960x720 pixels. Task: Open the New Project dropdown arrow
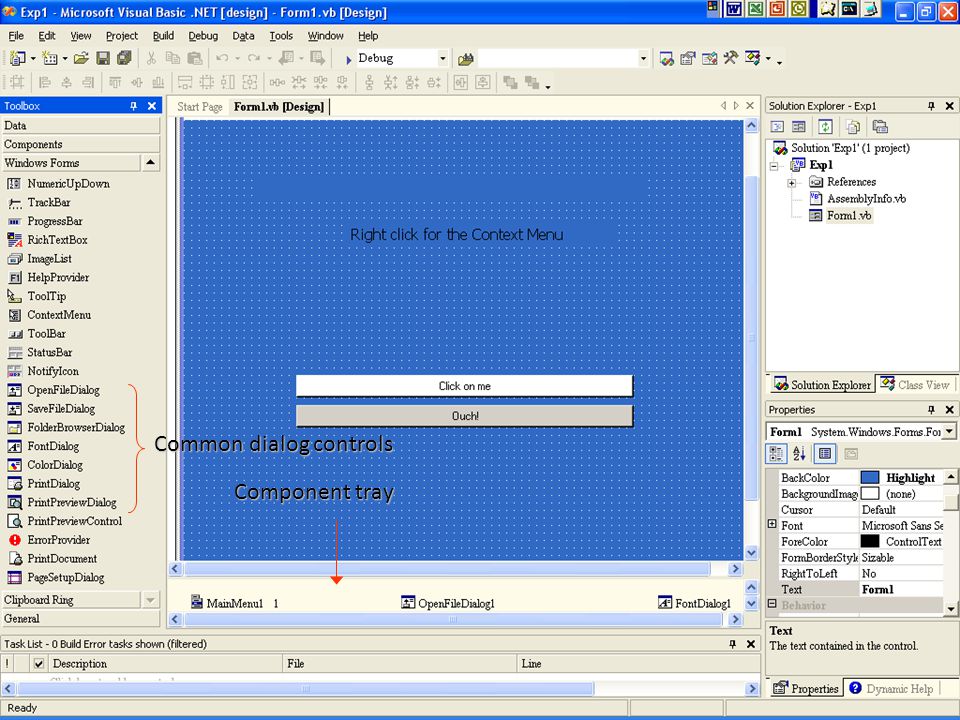coord(33,59)
